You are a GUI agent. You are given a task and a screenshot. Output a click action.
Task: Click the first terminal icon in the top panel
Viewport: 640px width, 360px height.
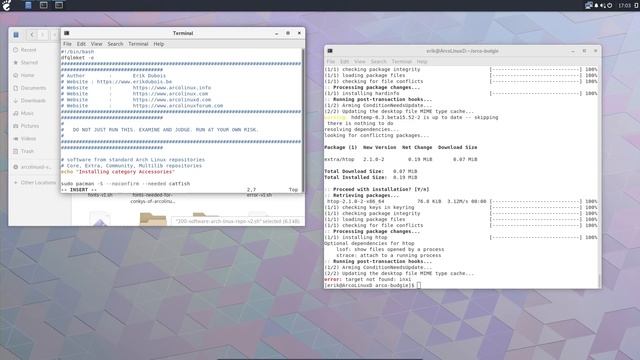pos(44,5)
